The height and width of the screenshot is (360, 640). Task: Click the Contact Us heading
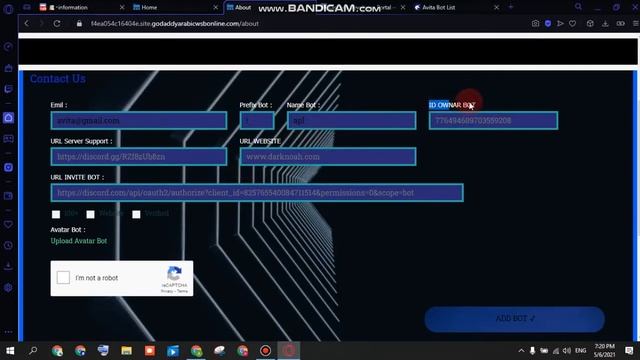[58, 79]
